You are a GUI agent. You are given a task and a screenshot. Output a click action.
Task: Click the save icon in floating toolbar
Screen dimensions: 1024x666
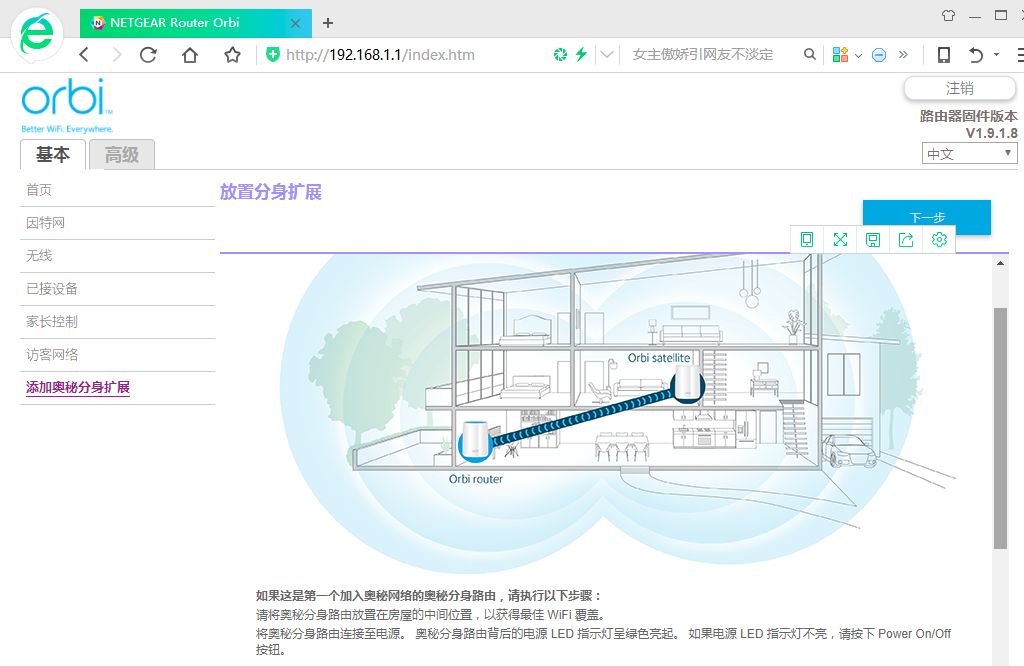click(x=873, y=240)
